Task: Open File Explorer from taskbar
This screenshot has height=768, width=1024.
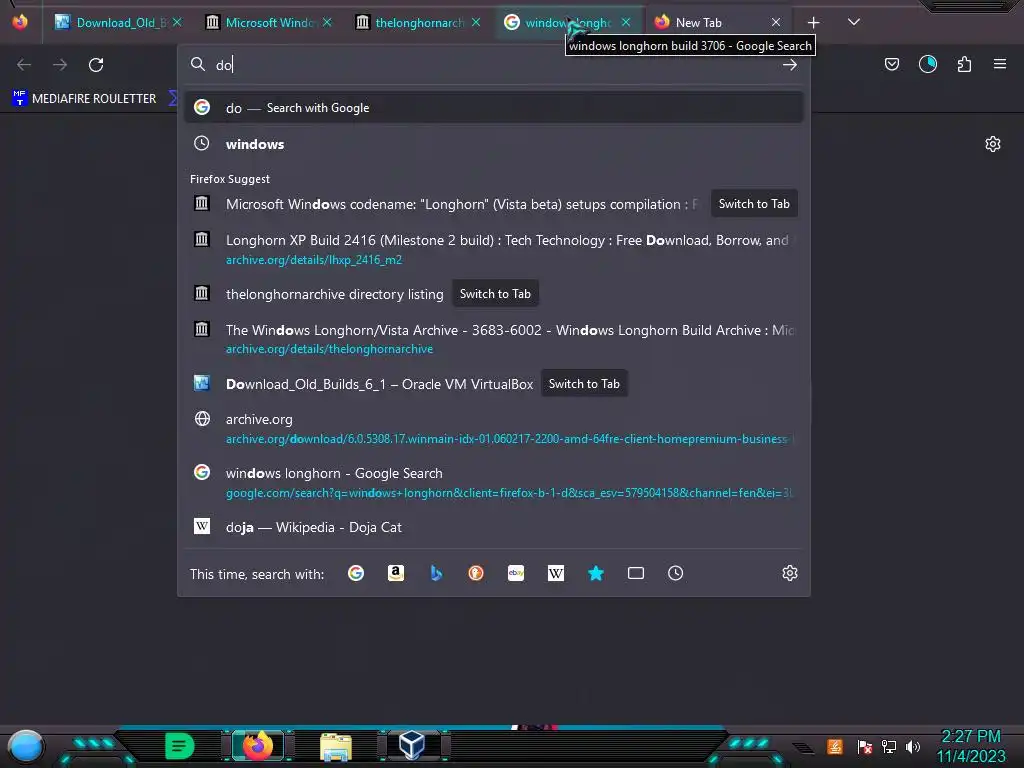Action: 336,746
